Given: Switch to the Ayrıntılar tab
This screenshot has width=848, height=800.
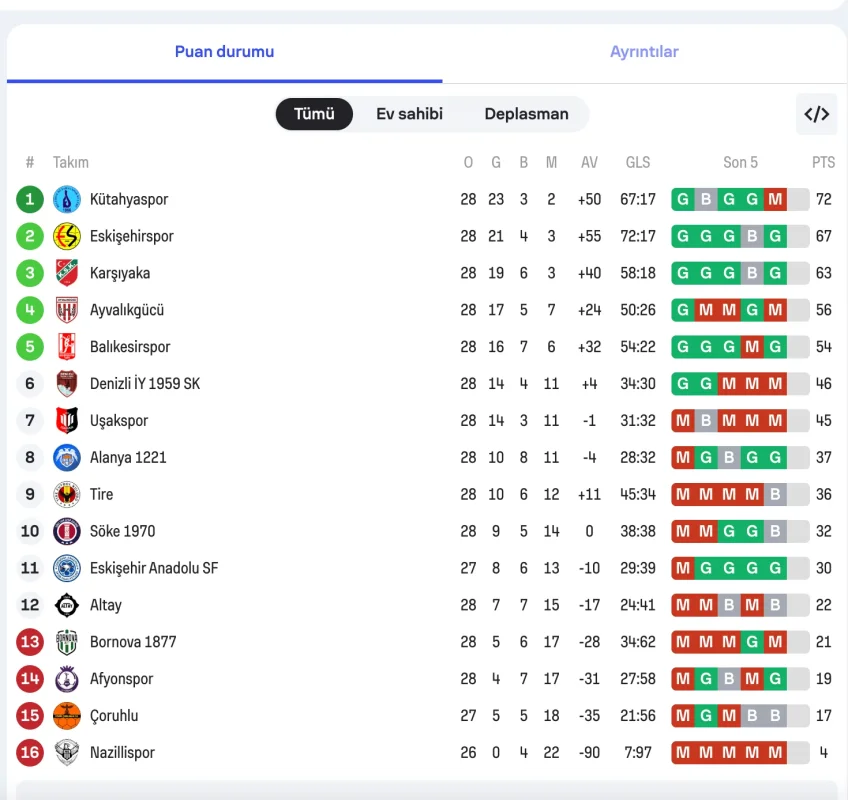Looking at the screenshot, I should 644,52.
